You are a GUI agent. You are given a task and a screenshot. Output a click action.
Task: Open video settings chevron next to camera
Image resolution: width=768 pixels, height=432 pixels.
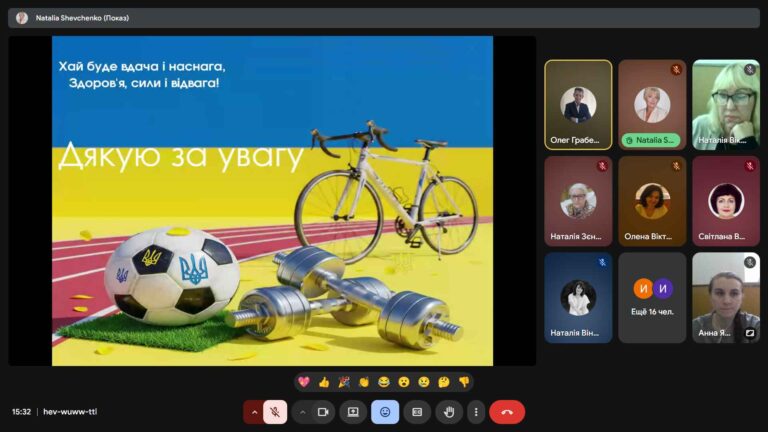pyautogui.click(x=302, y=412)
